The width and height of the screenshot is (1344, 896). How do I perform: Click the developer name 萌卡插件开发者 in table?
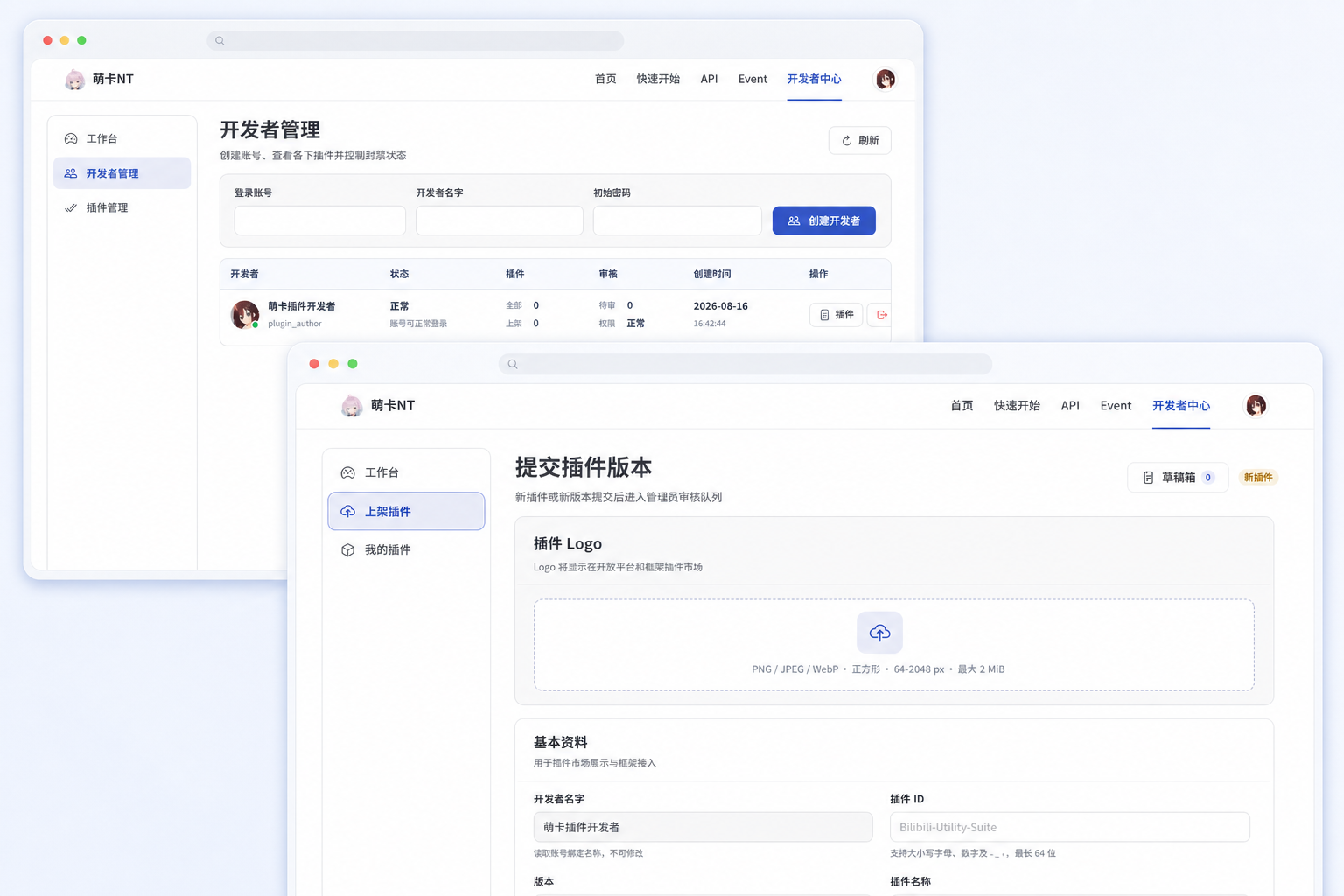point(302,306)
